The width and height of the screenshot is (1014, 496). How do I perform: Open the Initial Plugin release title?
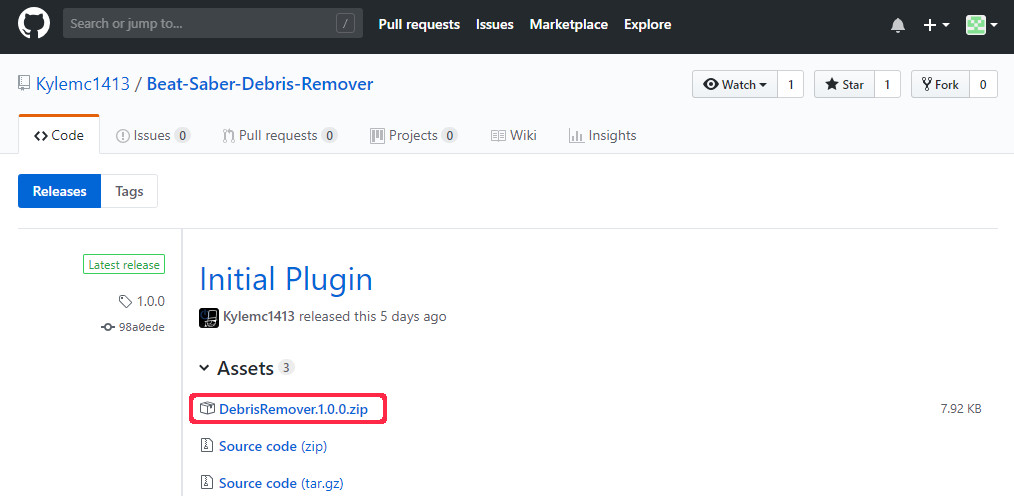(x=286, y=279)
